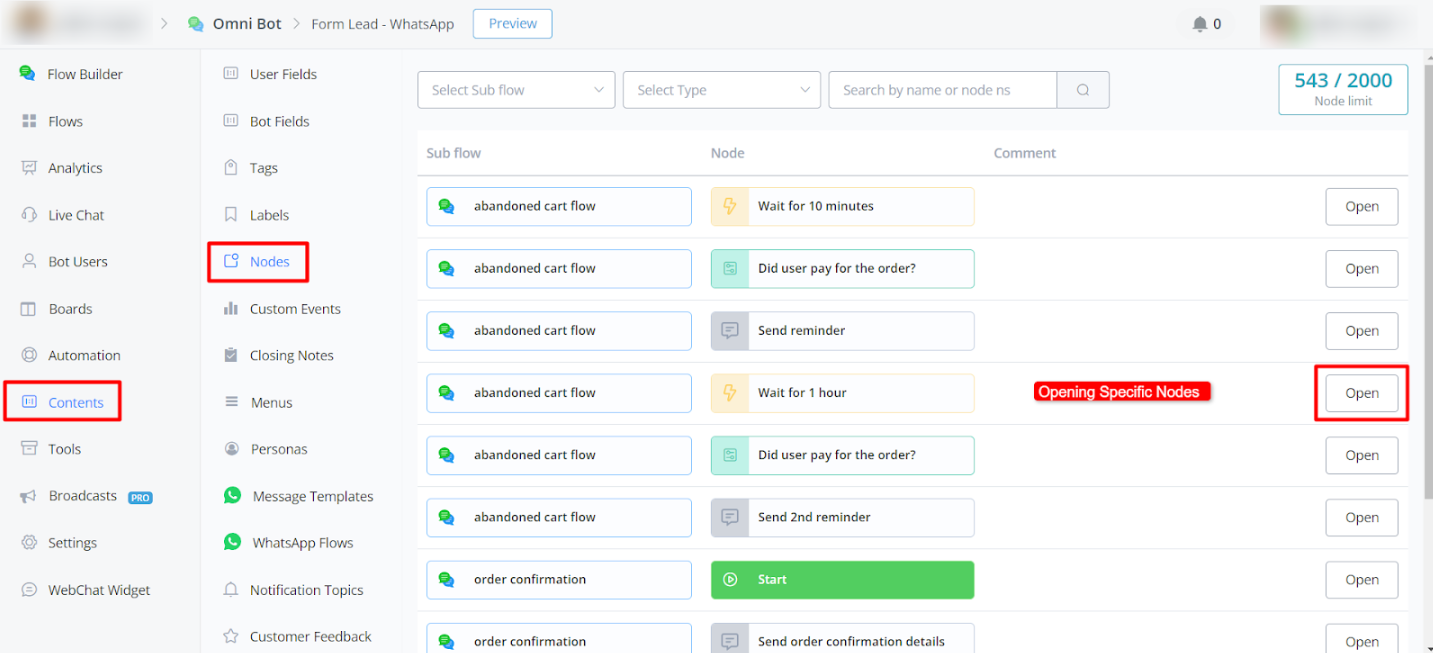
Task: Click the Live Chat headset icon
Action: coord(29,215)
